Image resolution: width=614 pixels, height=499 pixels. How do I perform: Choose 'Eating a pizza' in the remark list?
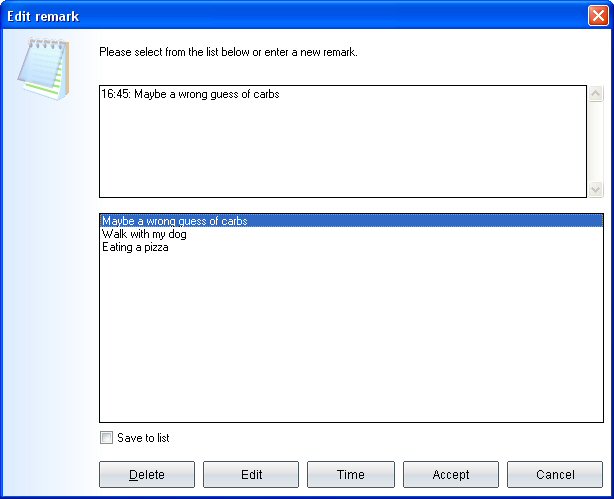coord(135,247)
